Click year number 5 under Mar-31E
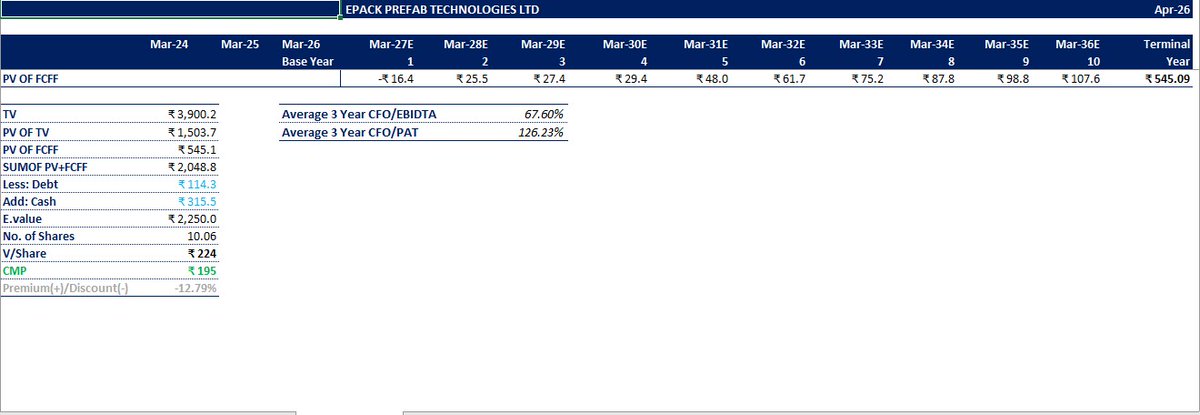Screen dimensions: 1200x415 [726, 62]
